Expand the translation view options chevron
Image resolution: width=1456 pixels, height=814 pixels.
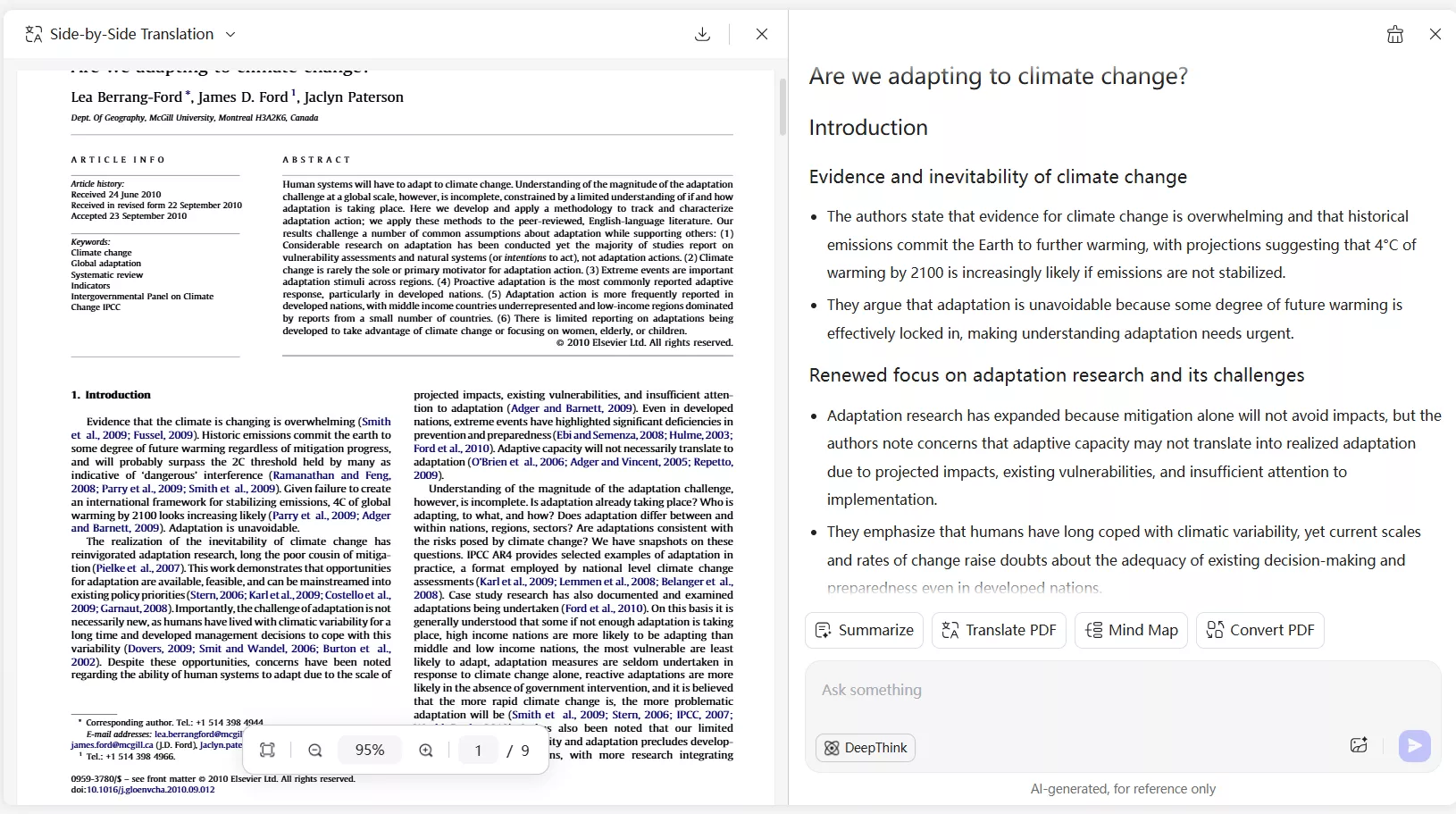[x=231, y=34]
